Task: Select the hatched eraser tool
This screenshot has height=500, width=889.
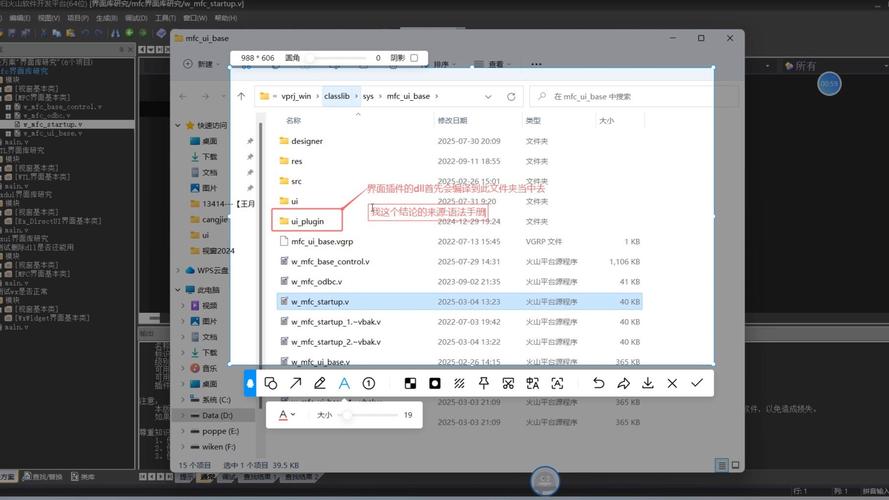Action: [x=459, y=384]
